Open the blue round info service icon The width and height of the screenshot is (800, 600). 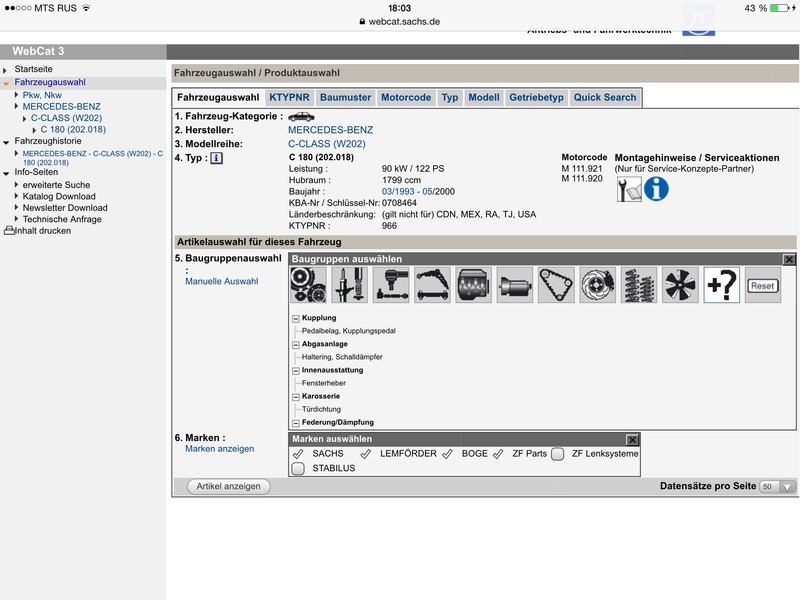click(656, 189)
